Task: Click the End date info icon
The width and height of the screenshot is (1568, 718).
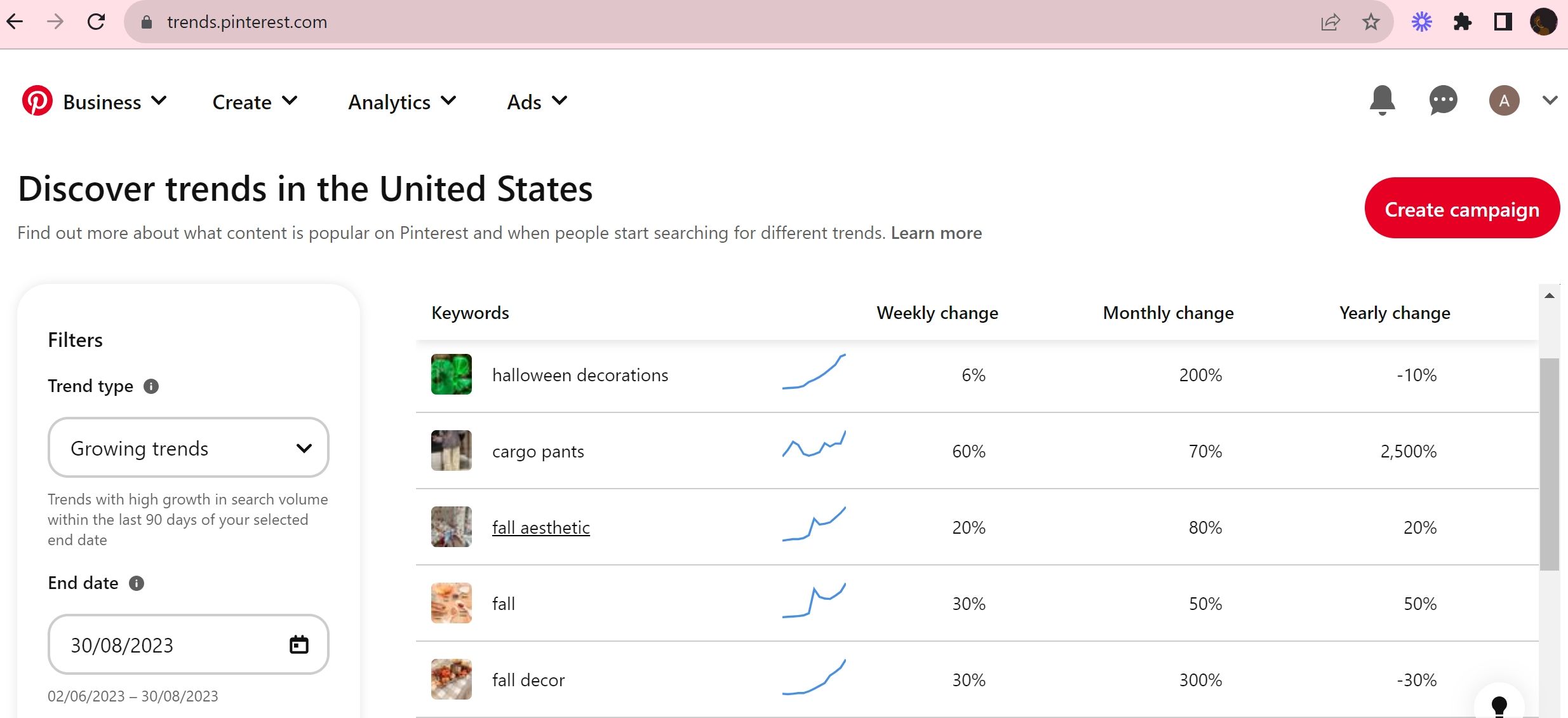Action: pyautogui.click(x=135, y=583)
